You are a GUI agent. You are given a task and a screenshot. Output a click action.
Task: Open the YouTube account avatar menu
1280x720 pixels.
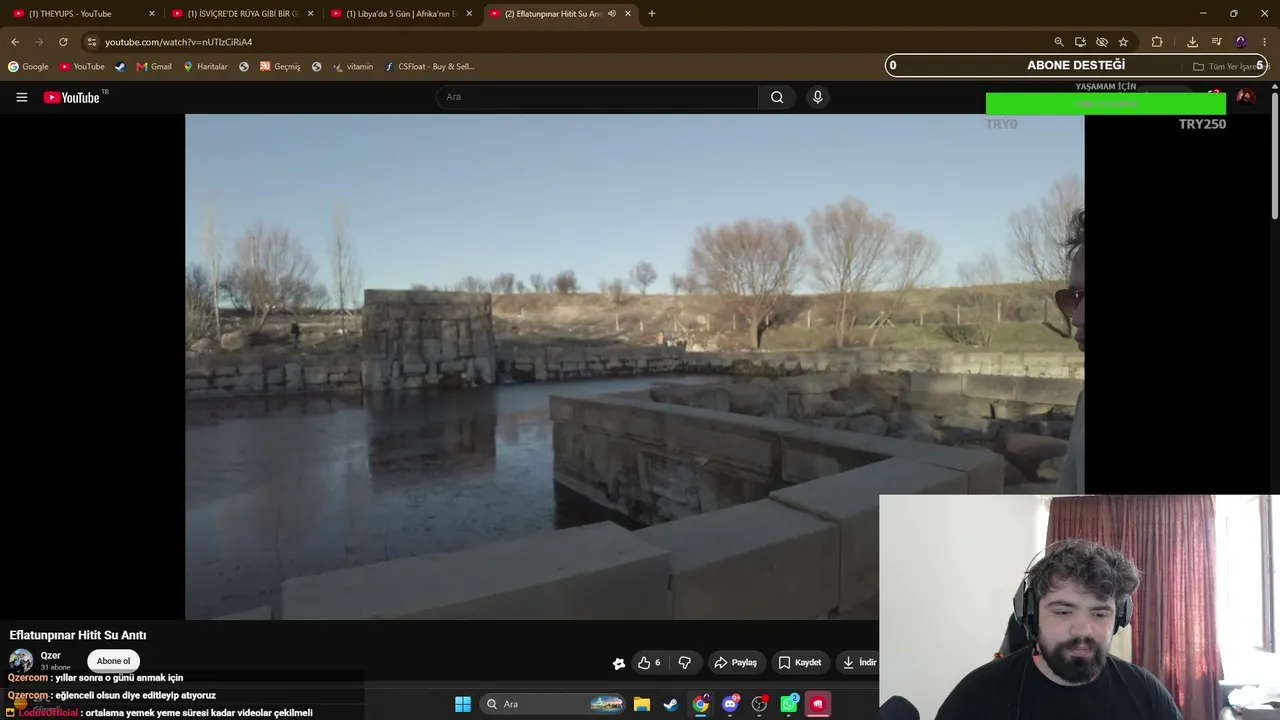point(1246,97)
